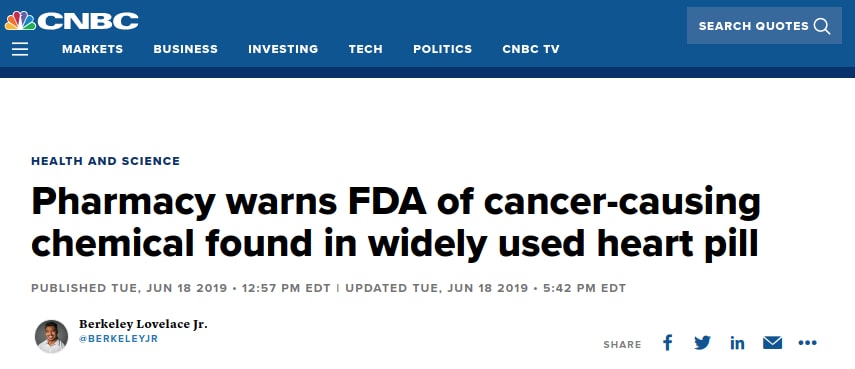Open more share options ellipsis
855x369 pixels.
[808, 343]
